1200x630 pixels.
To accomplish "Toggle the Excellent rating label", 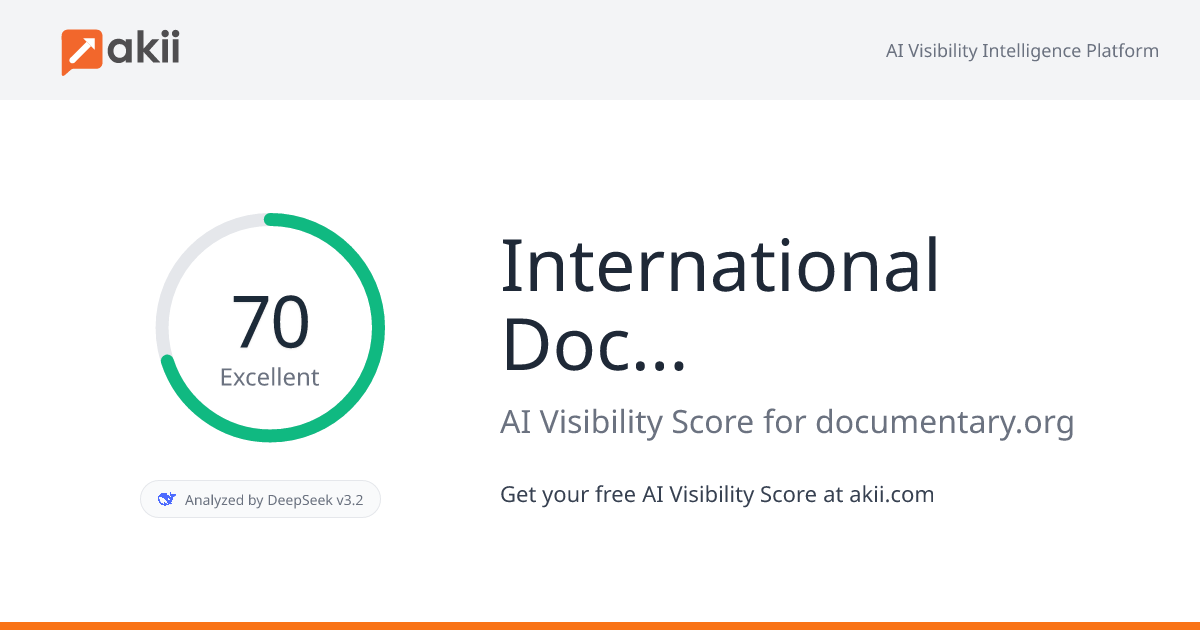I will [270, 377].
